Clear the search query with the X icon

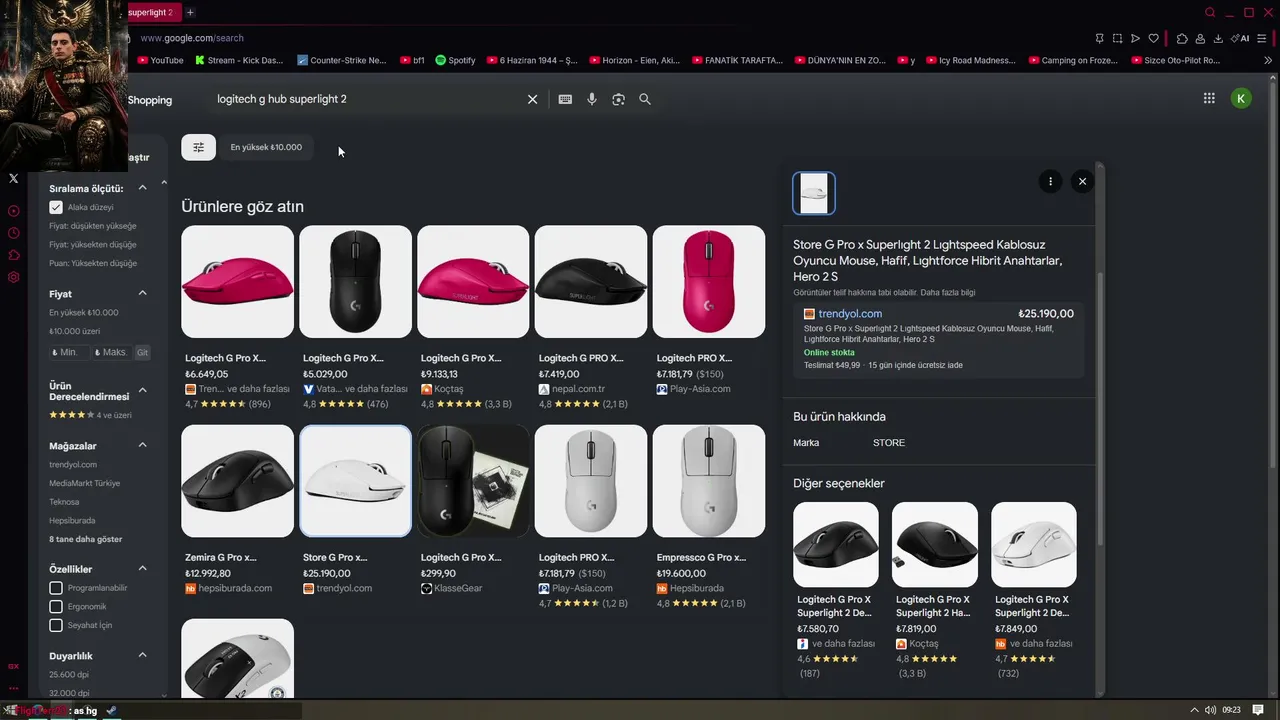(532, 99)
